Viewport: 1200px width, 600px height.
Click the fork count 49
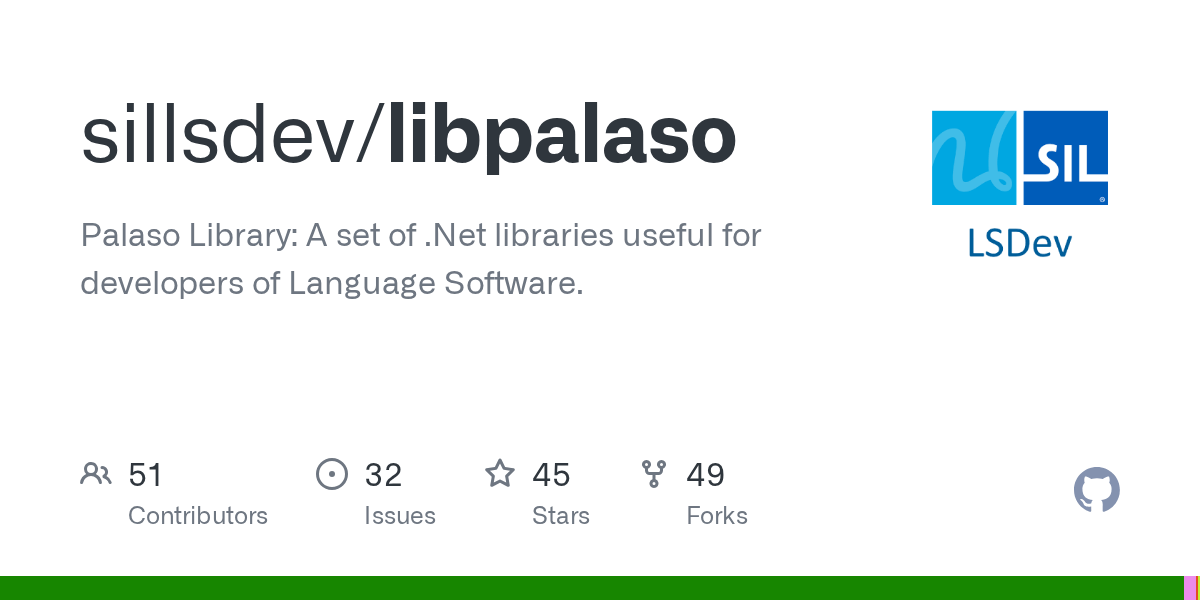[x=705, y=474]
